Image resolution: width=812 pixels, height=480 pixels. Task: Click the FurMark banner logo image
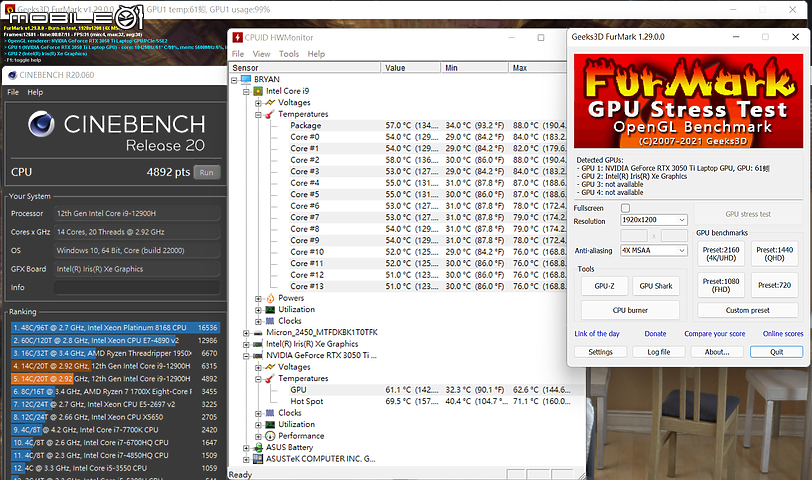[x=688, y=101]
